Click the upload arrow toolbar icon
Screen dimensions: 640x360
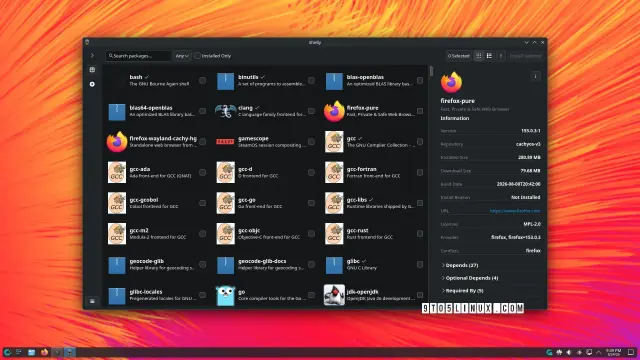click(501, 56)
